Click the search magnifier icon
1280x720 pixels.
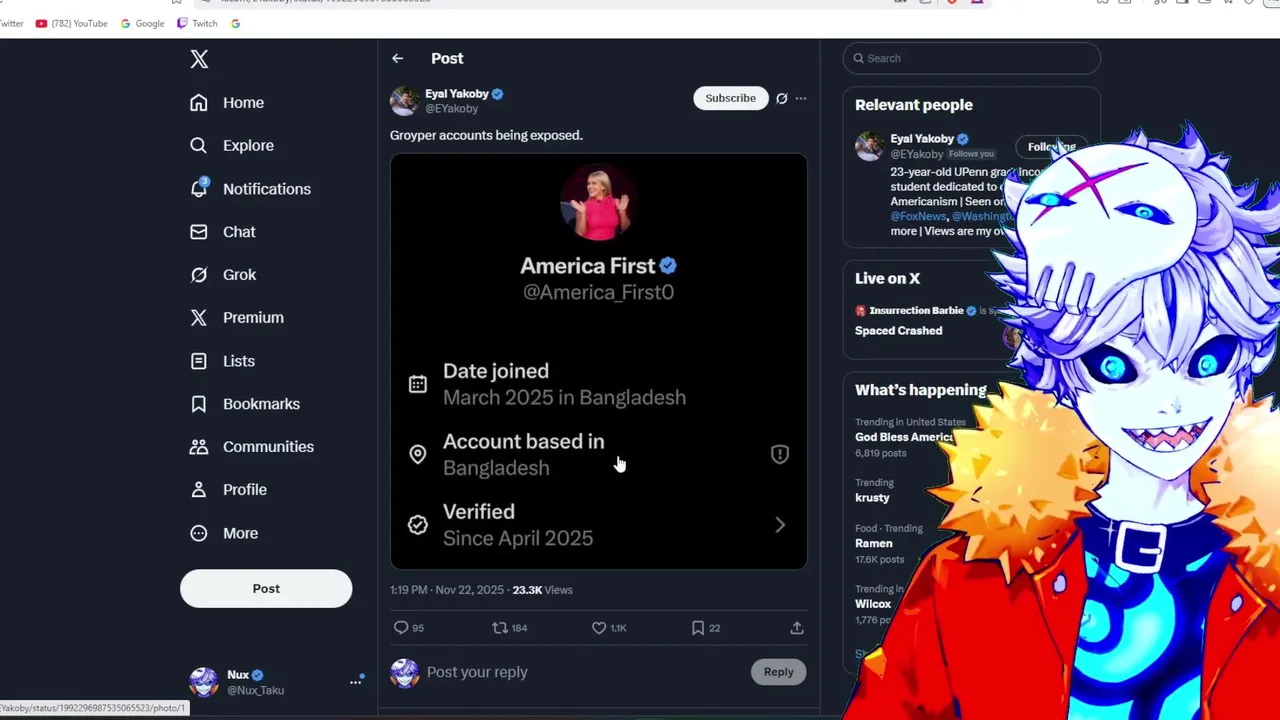[858, 58]
